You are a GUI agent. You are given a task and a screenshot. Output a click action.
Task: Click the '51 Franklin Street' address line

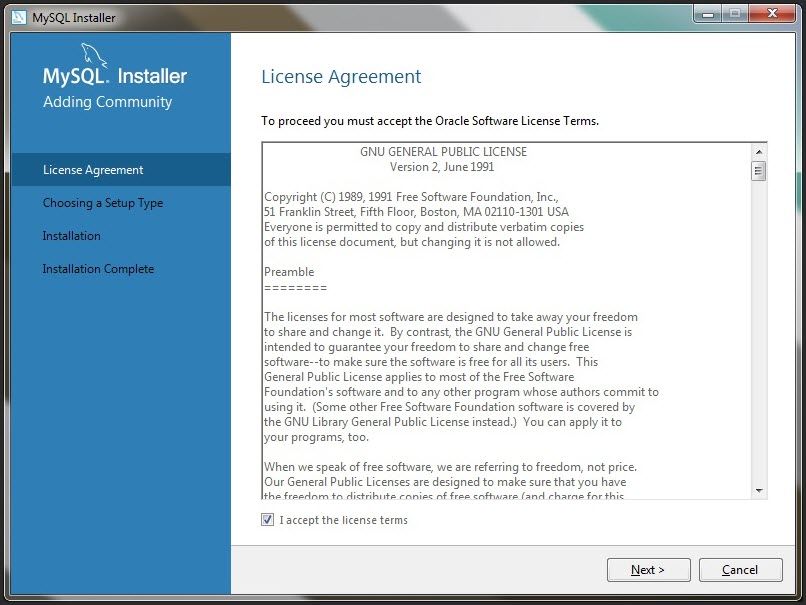pyautogui.click(x=416, y=212)
